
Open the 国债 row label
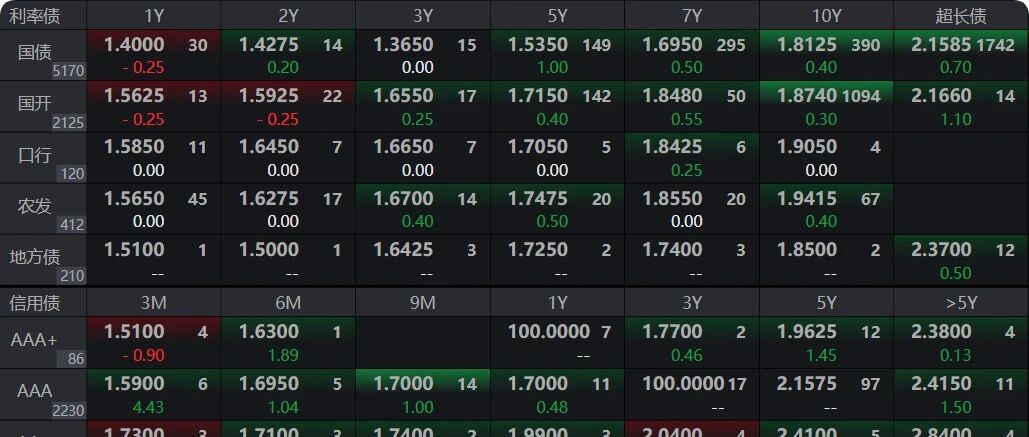click(x=34, y=52)
